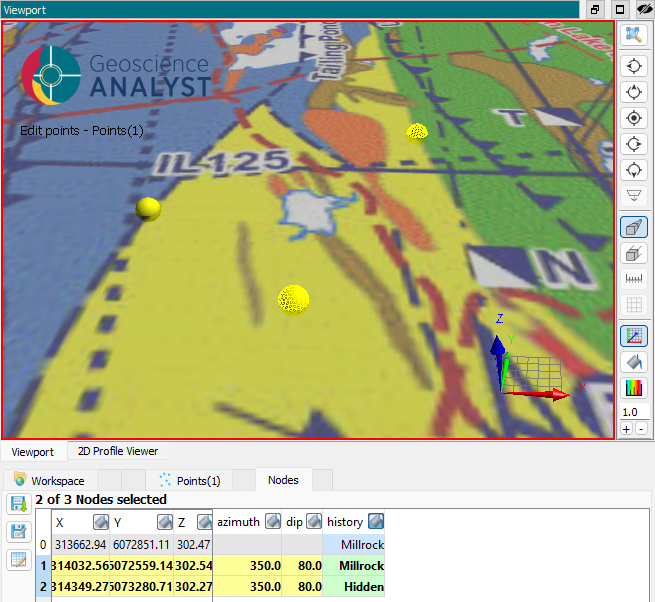Screen dimensions: 655x602
Task: Select the top crosshair view-direction icon
Action: click(x=633, y=67)
